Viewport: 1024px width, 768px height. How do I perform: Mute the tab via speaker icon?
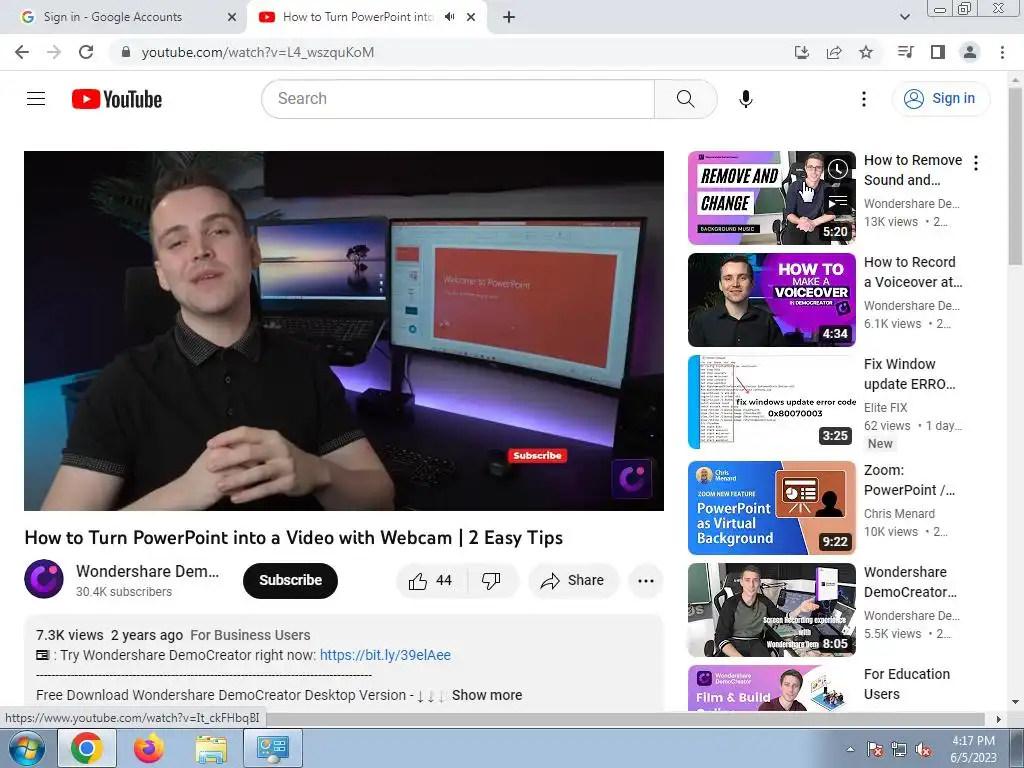point(449,17)
